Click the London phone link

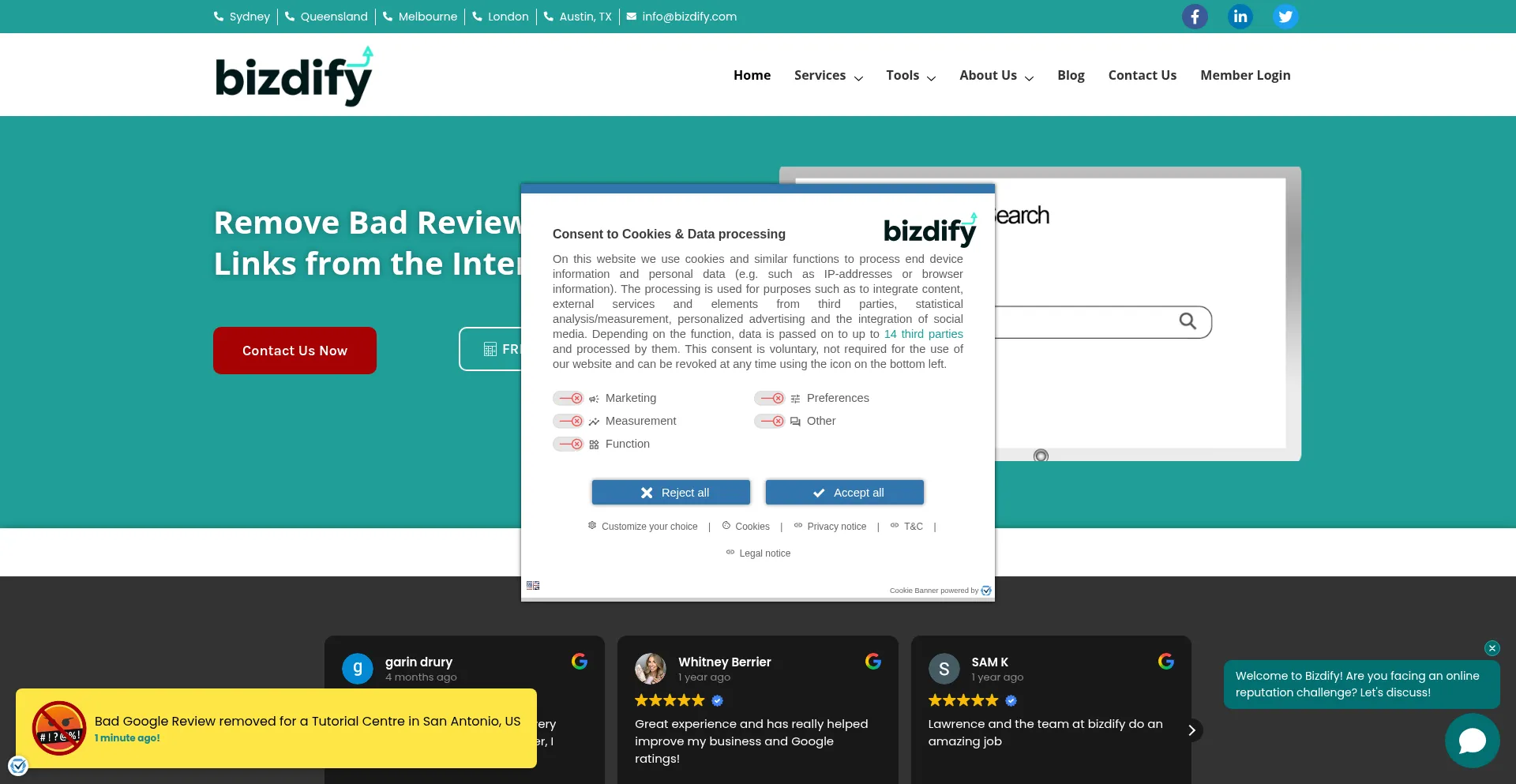[501, 17]
